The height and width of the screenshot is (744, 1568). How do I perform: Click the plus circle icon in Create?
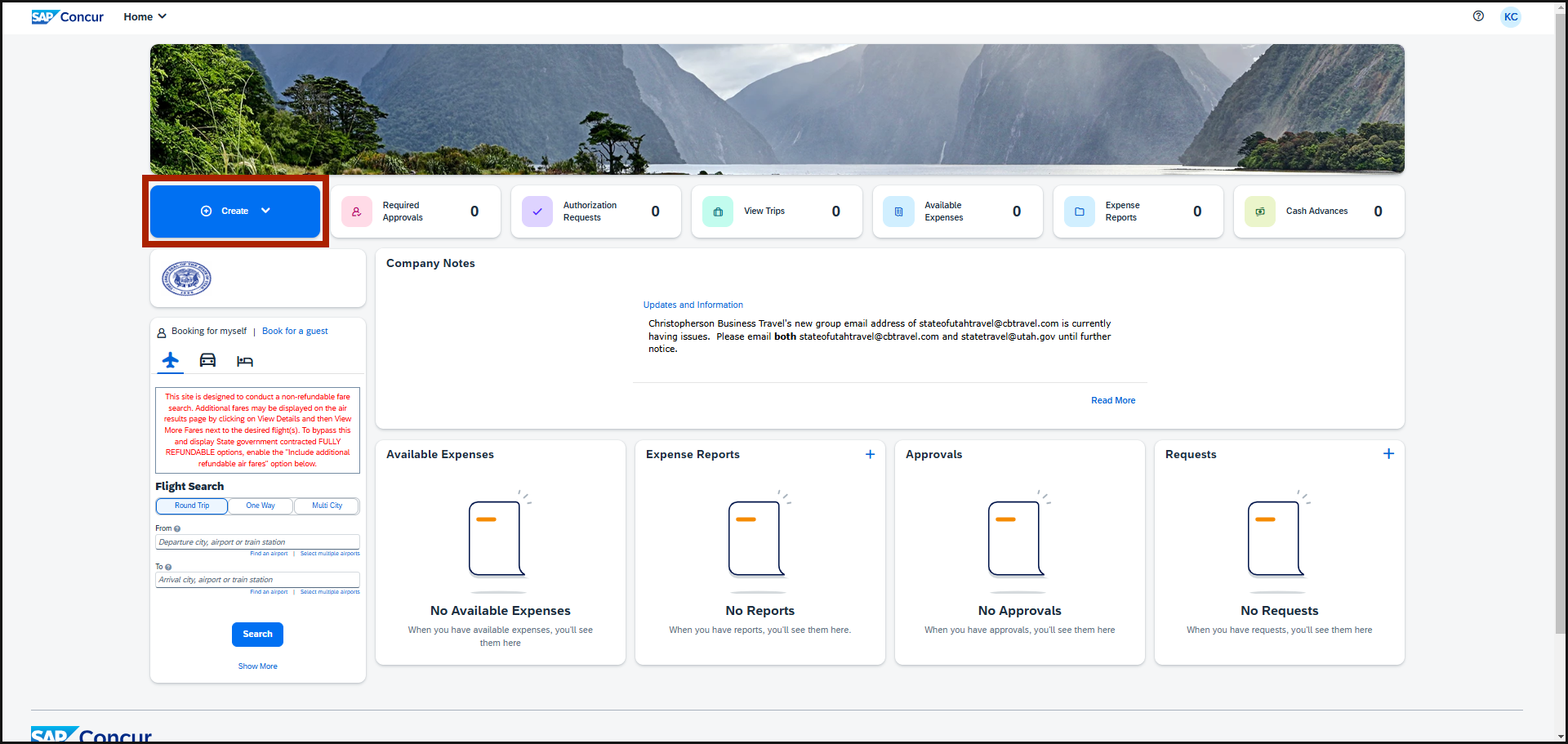206,211
